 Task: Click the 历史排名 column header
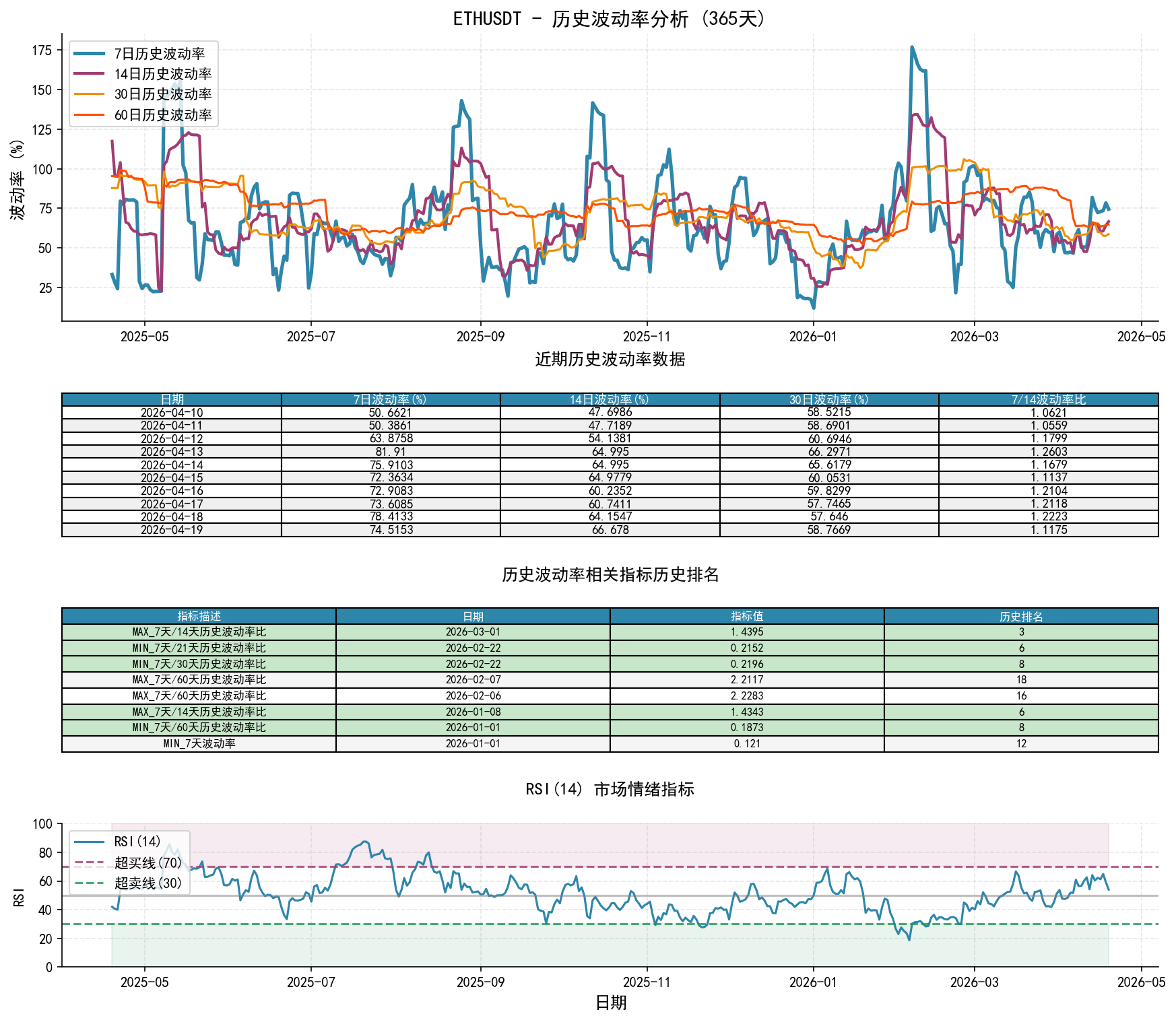1021,616
